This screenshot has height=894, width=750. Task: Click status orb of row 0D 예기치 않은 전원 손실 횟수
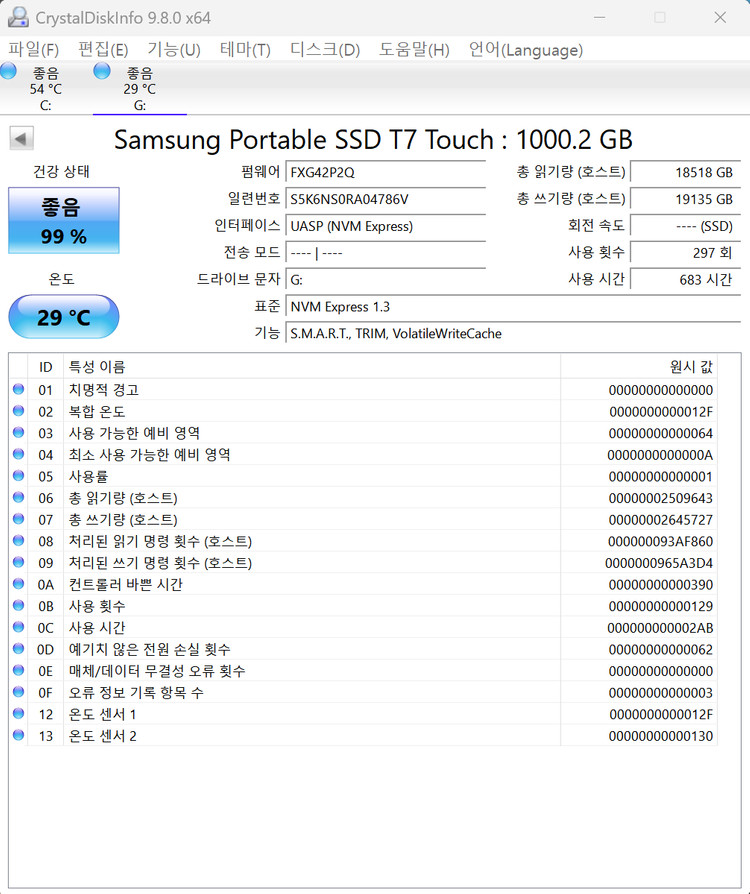coord(18,649)
